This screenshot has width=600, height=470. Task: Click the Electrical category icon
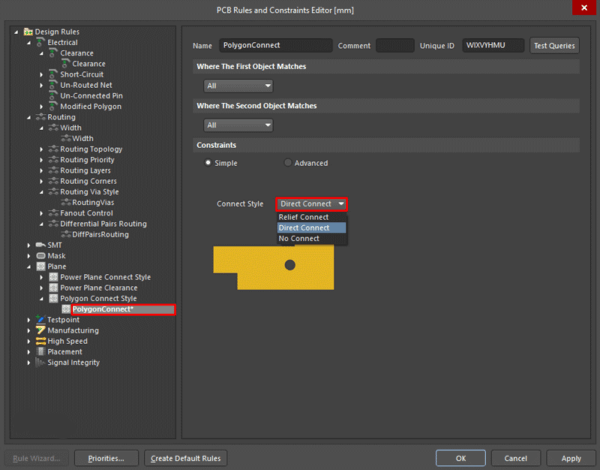coord(41,42)
